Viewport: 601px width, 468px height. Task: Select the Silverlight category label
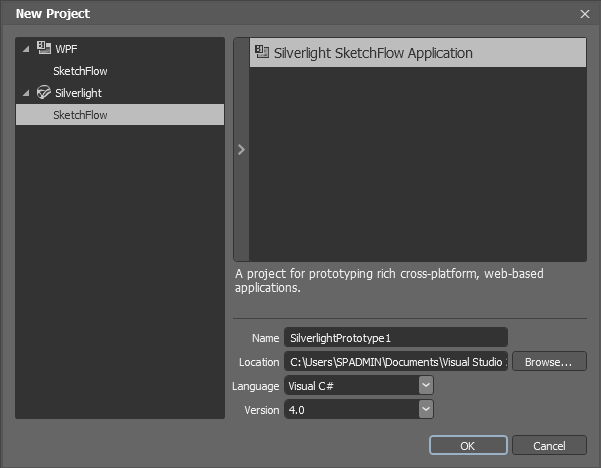[79, 93]
